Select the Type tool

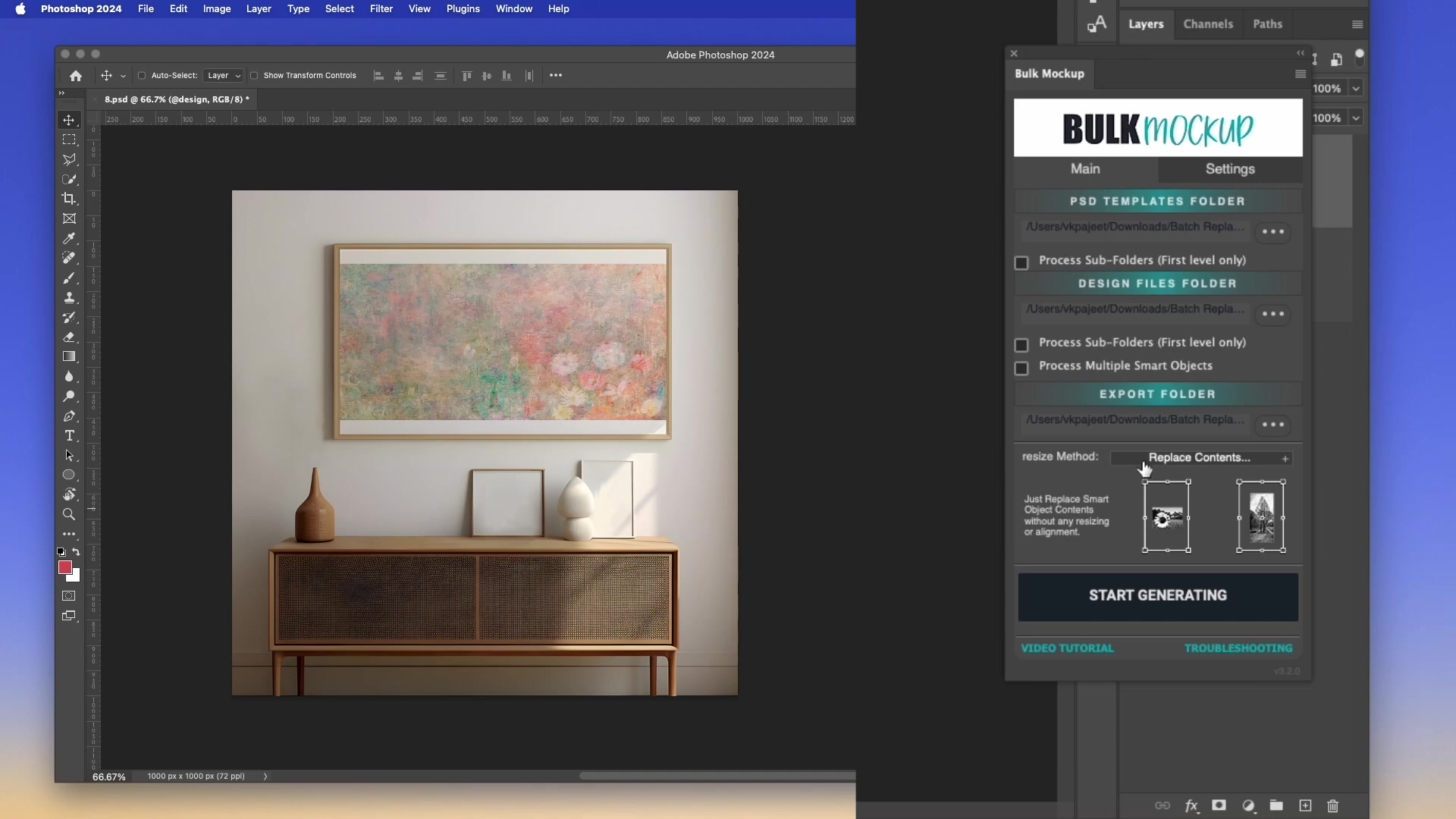coord(69,436)
